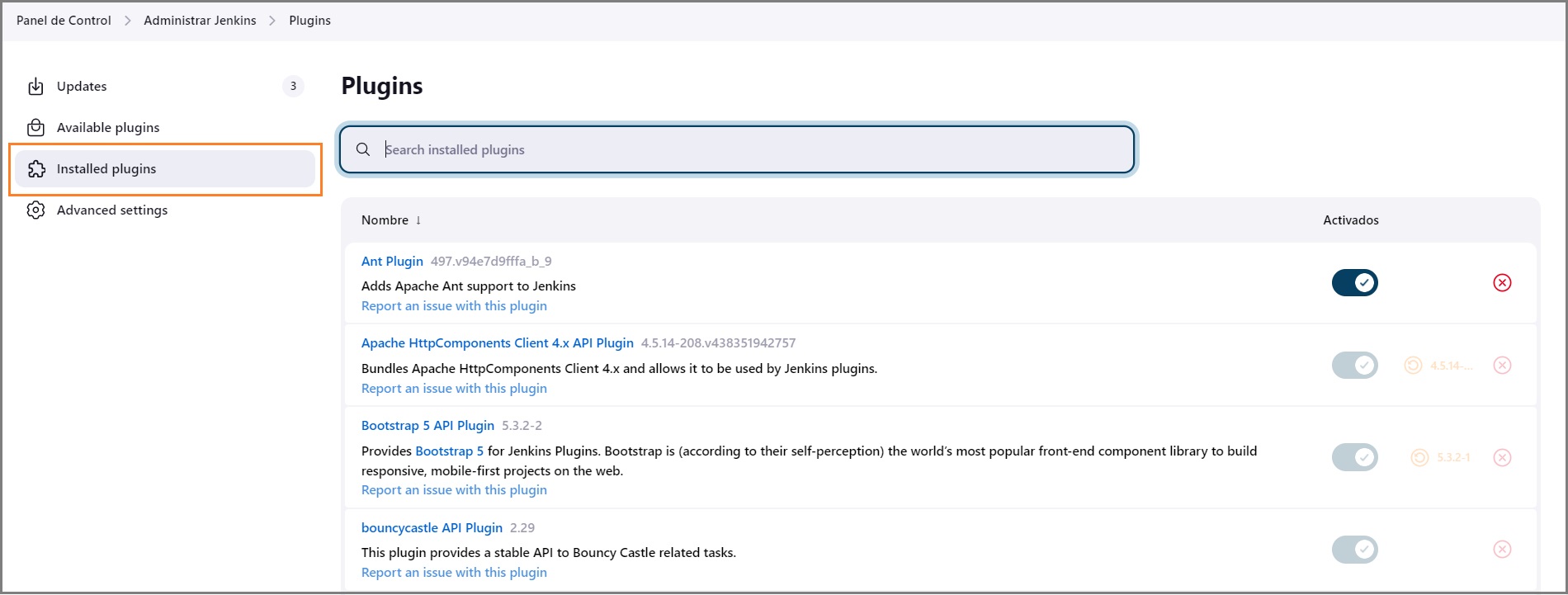The height and width of the screenshot is (595, 1568).
Task: Click downgrade icon for Apache HttpComponents plugin
Action: [1413, 365]
